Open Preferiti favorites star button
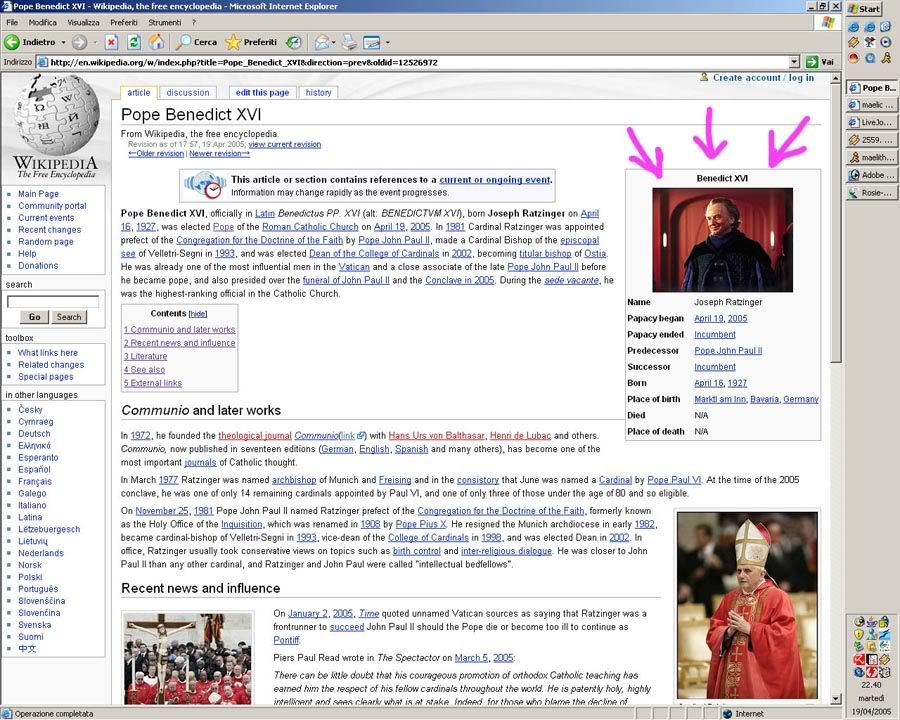The width and height of the screenshot is (900, 720). 251,42
